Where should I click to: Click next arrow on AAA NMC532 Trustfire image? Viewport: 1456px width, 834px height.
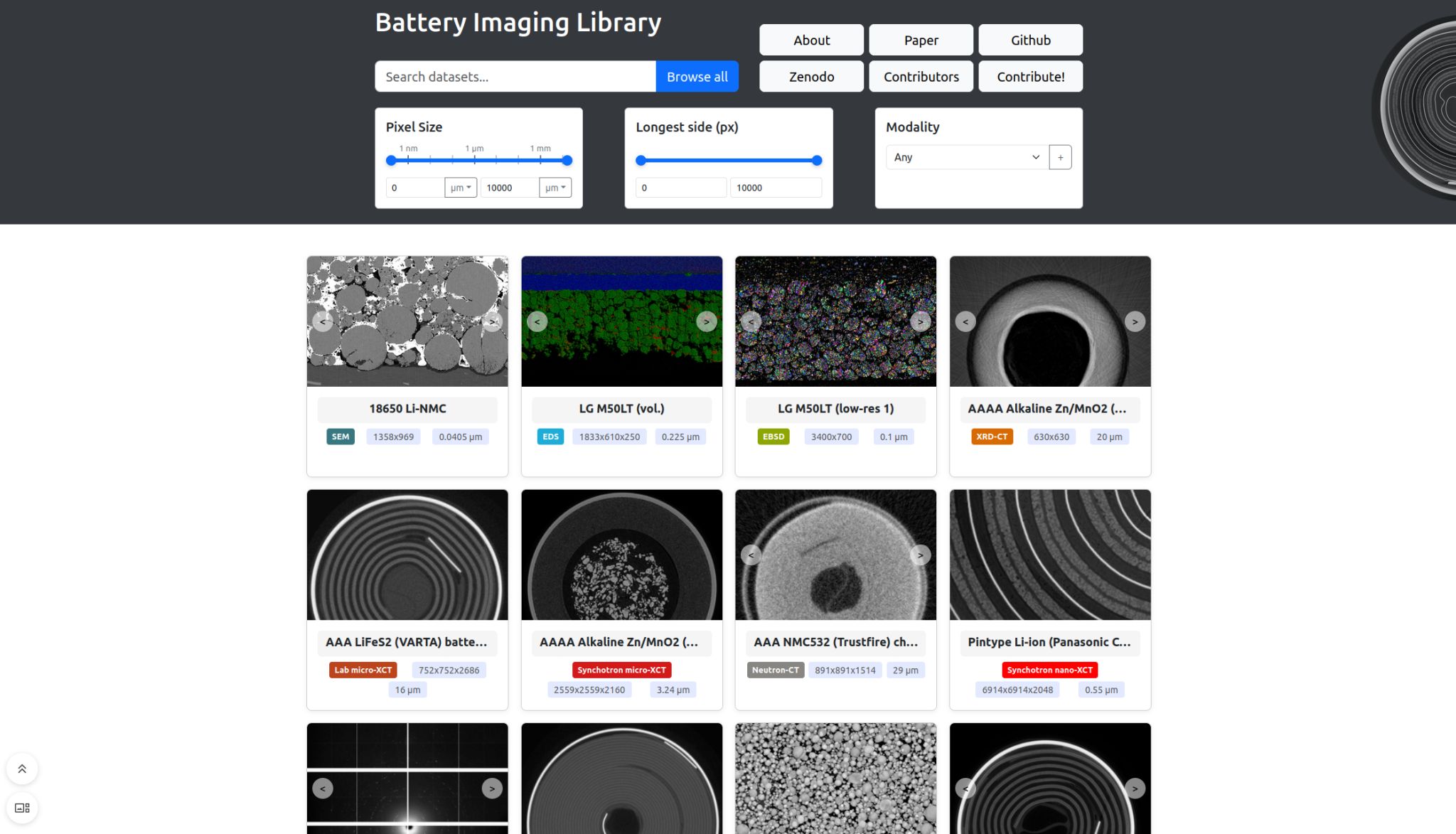[920, 555]
